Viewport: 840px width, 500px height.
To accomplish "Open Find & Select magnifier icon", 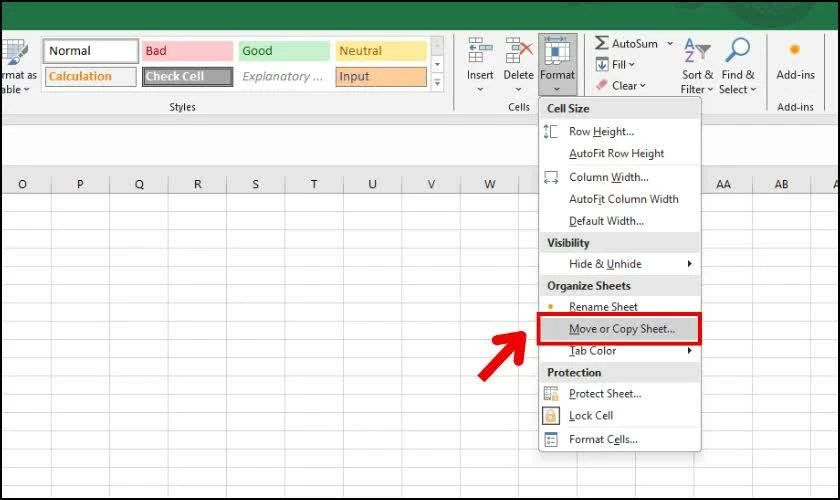I will [737, 52].
